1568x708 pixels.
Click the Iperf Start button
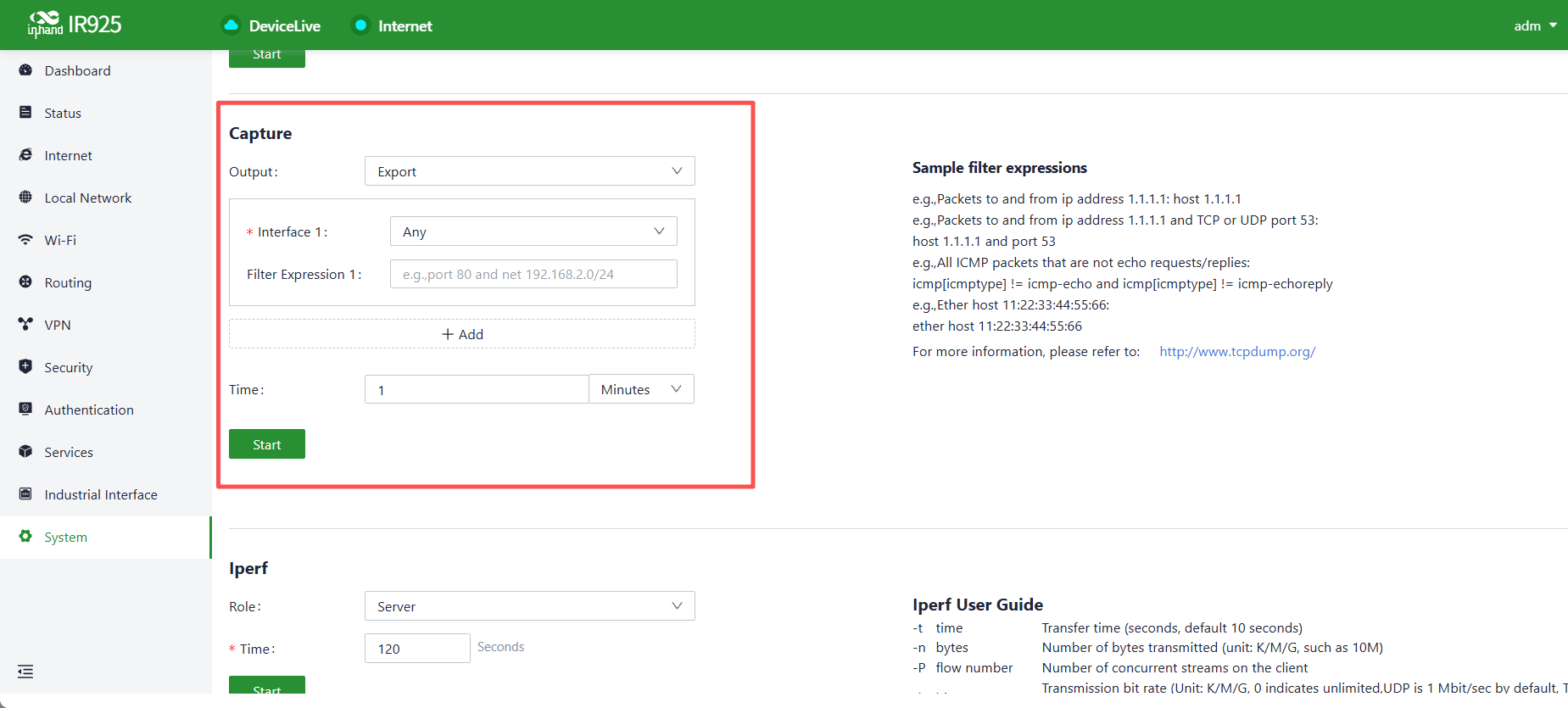[267, 685]
